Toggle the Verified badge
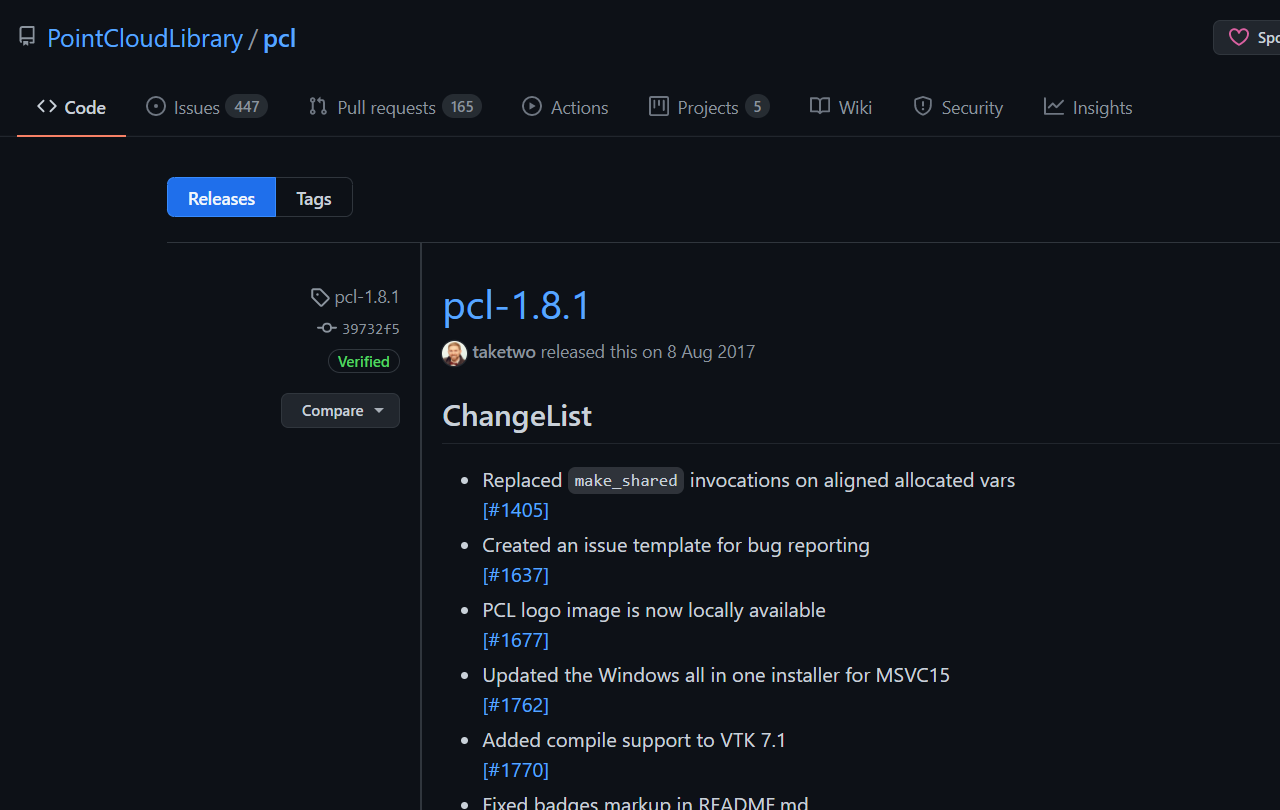 (x=363, y=361)
